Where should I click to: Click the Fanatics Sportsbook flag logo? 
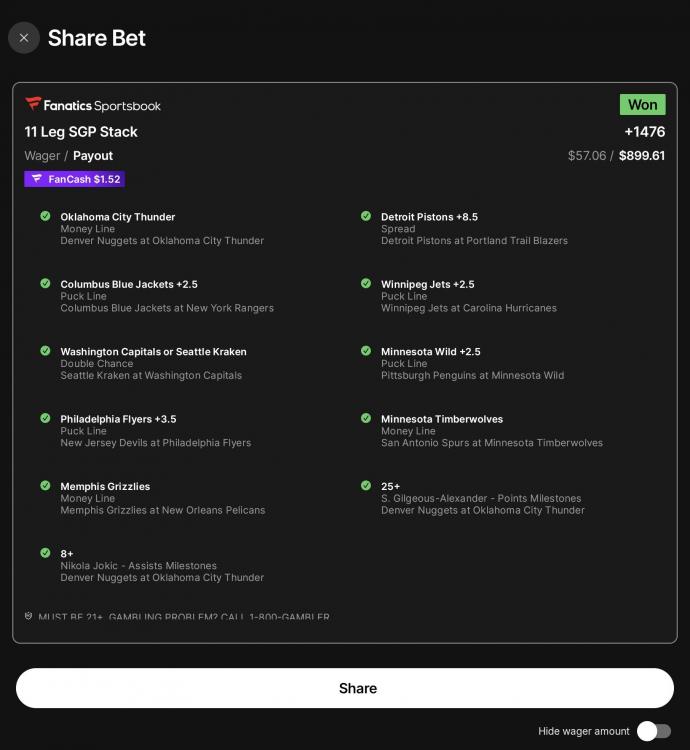point(33,104)
